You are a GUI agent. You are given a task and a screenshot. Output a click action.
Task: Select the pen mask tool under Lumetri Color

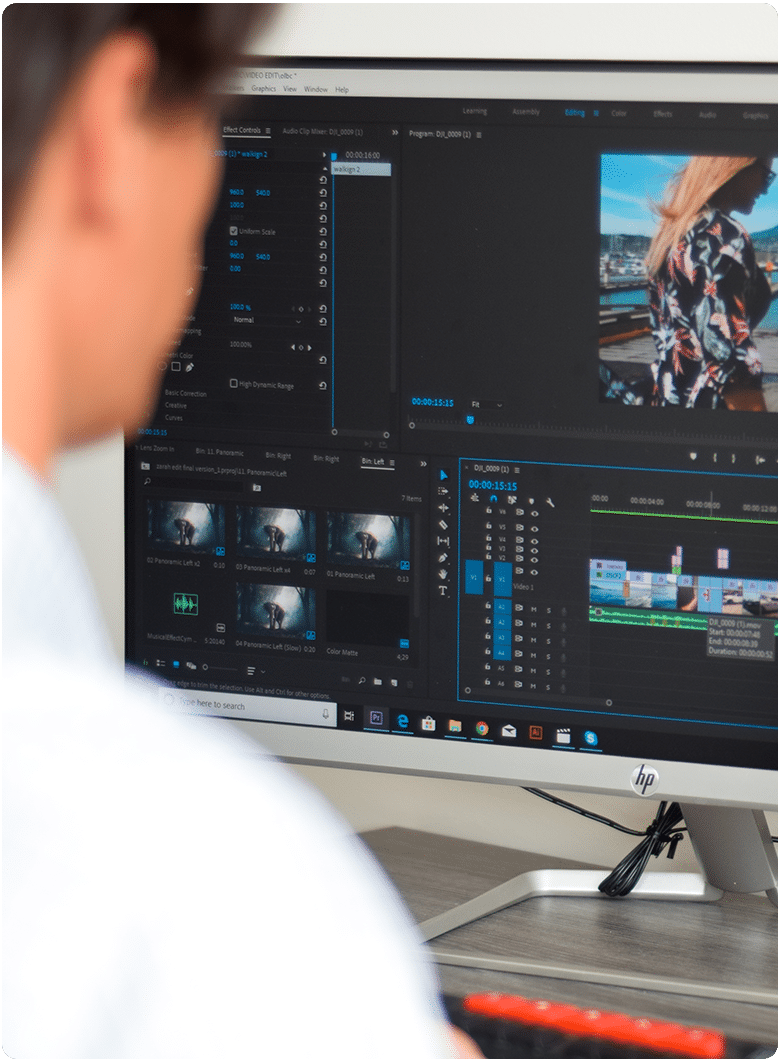point(189,367)
